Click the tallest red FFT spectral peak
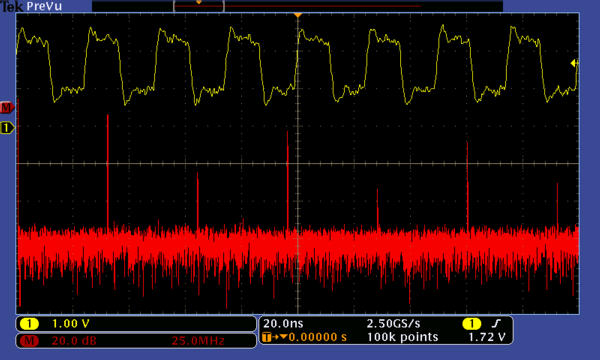 (108, 171)
